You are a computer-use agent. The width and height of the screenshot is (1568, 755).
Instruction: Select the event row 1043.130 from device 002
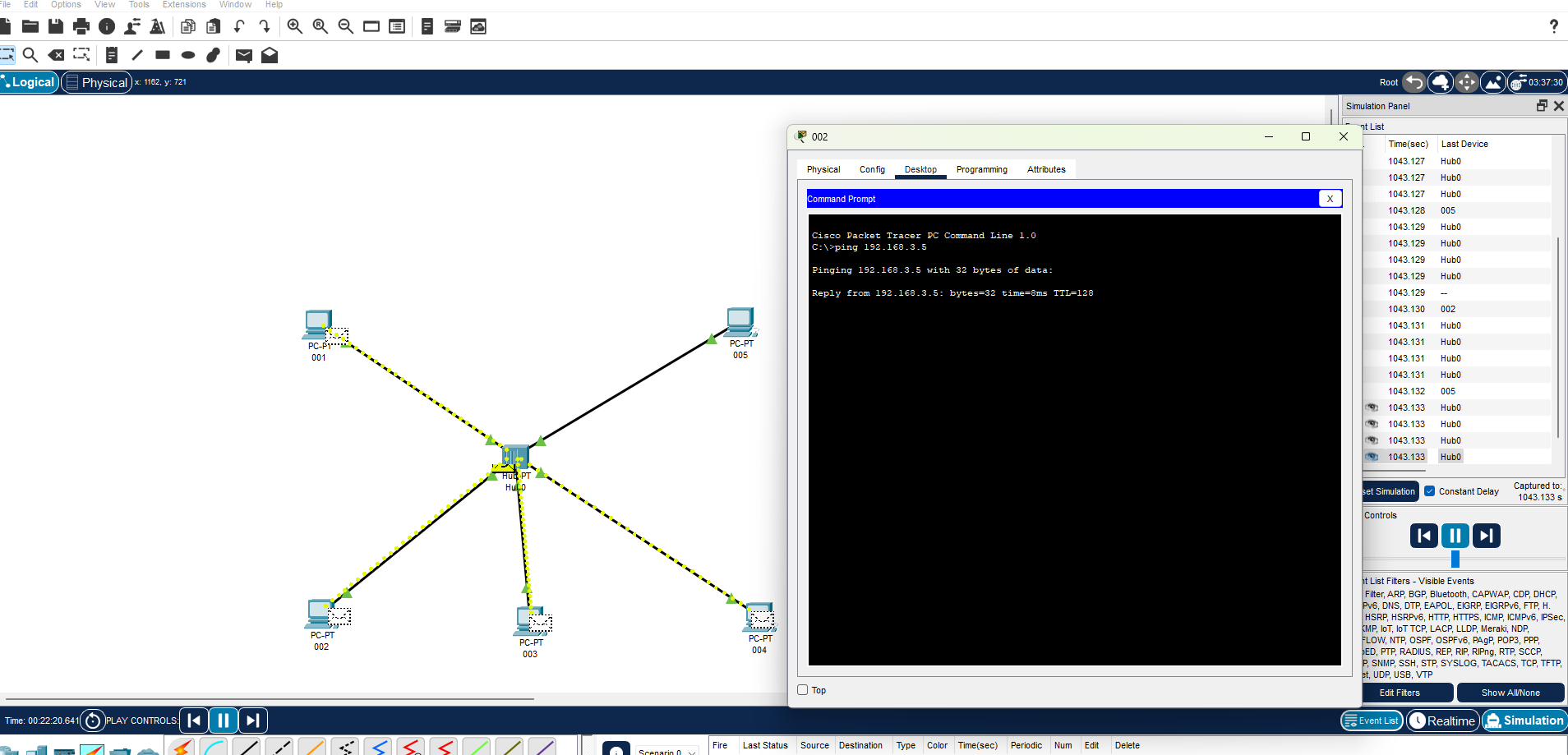click(1456, 309)
